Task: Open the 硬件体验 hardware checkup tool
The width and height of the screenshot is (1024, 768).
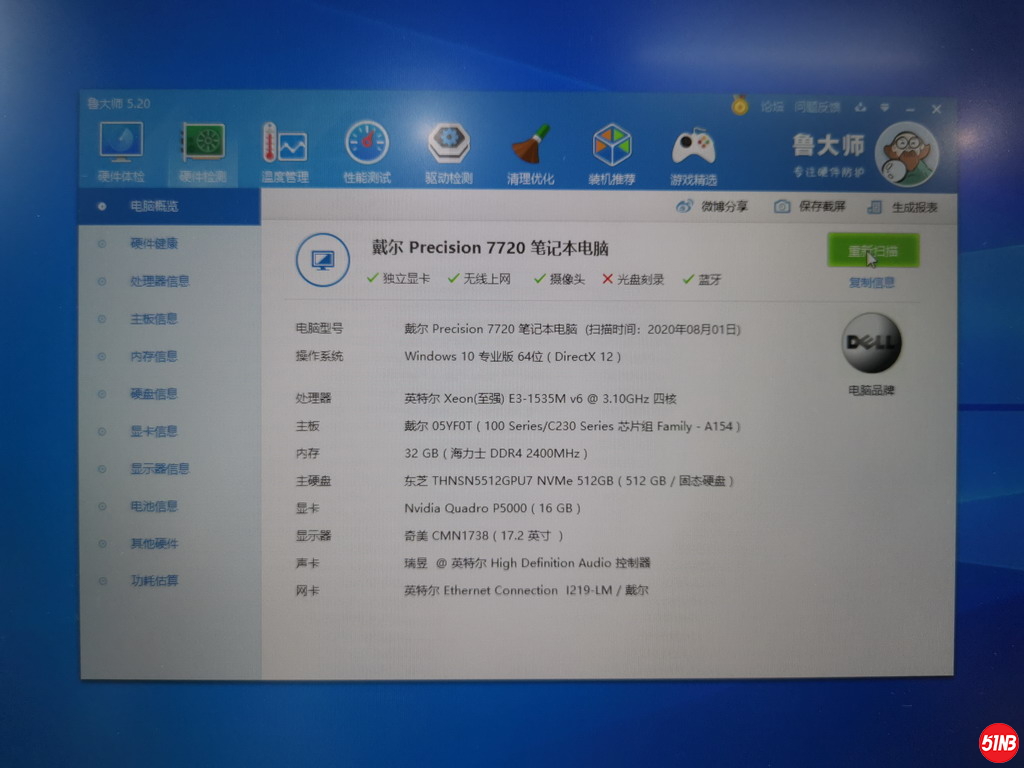Action: 121,152
